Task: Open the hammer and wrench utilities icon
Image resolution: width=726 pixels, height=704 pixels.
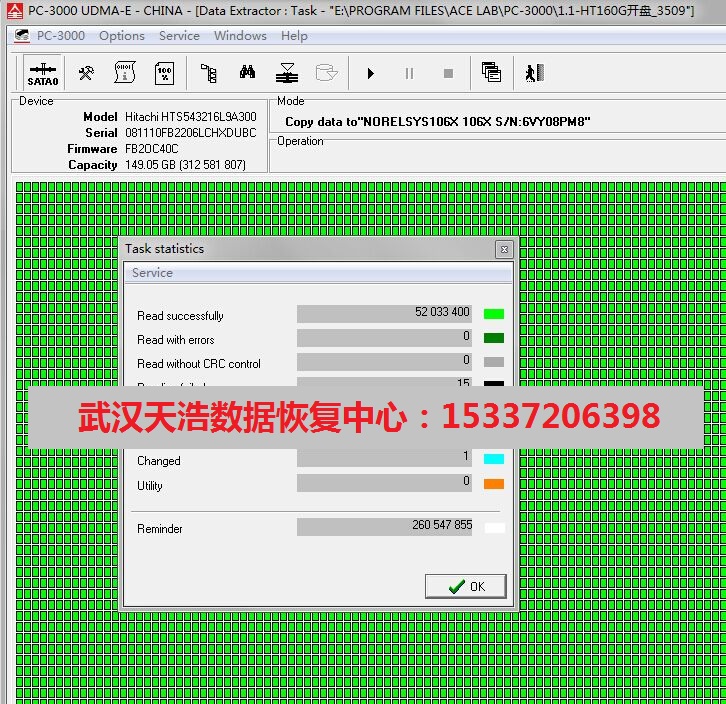Action: click(x=87, y=73)
